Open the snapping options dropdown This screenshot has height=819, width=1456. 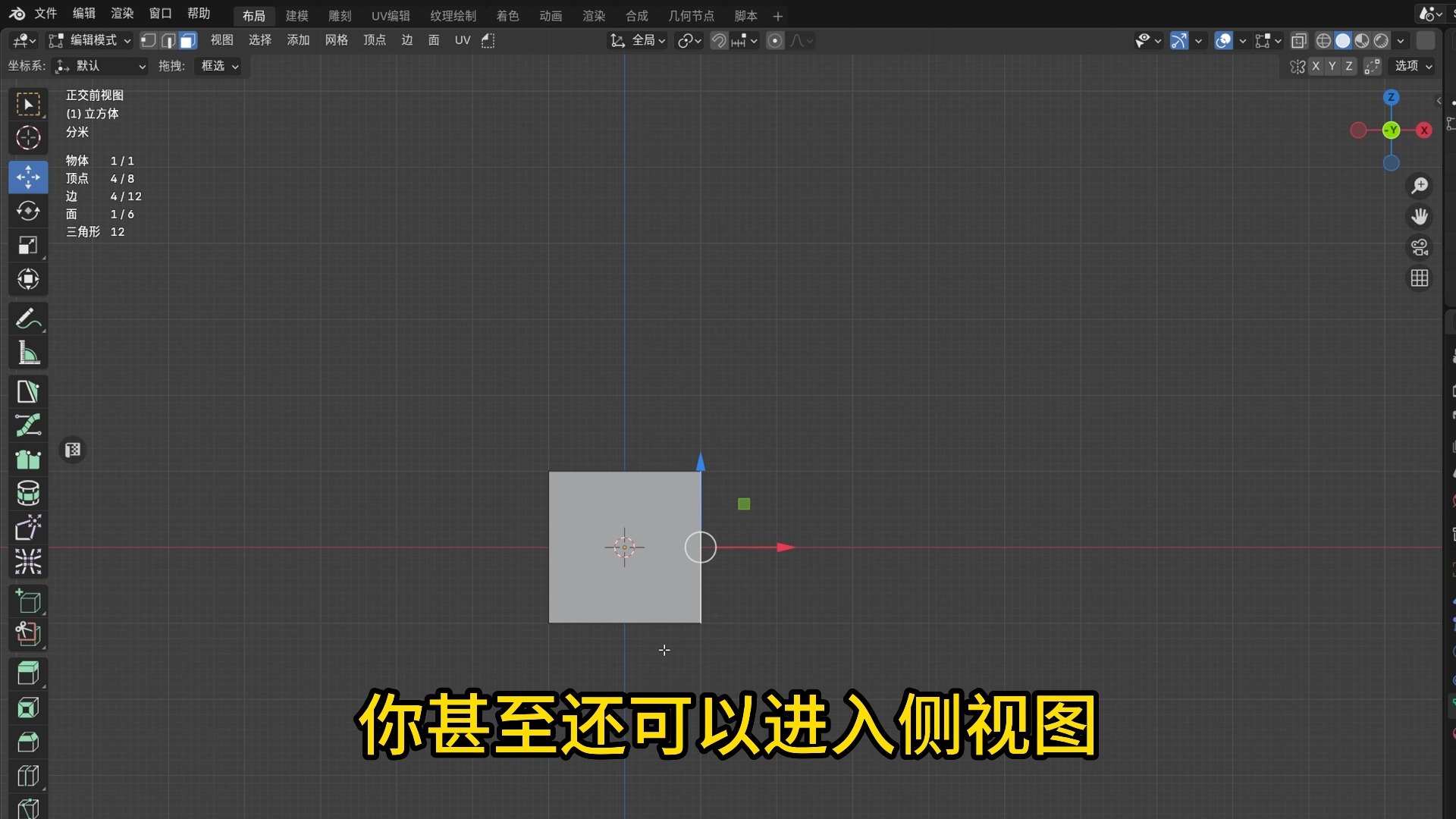744,40
